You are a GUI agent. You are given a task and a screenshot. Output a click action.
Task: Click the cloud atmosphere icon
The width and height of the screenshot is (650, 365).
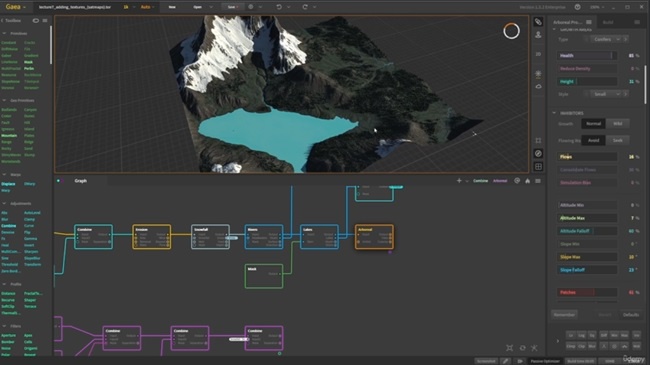click(538, 86)
